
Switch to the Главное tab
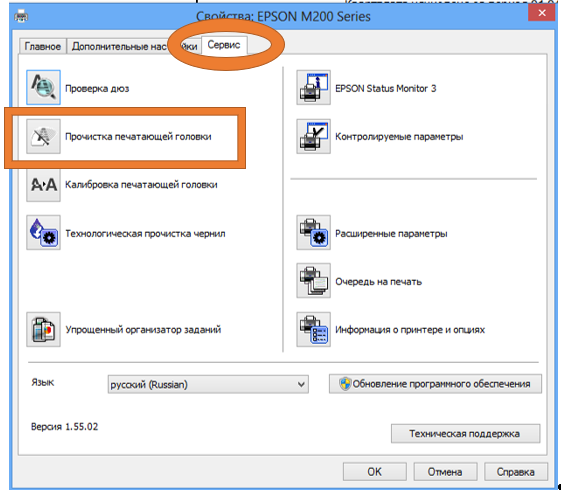point(43,46)
